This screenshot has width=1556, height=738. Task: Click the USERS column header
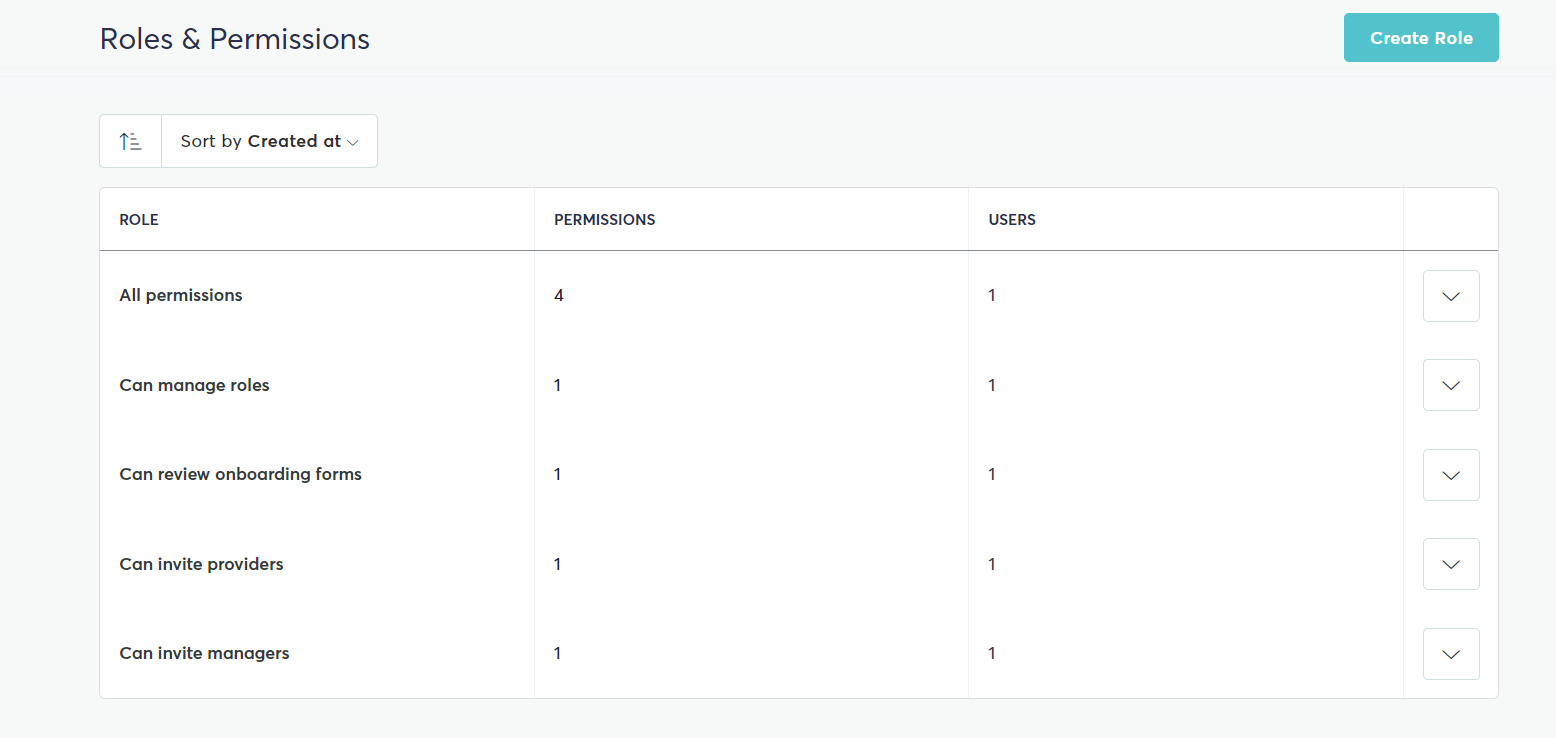(x=1012, y=220)
